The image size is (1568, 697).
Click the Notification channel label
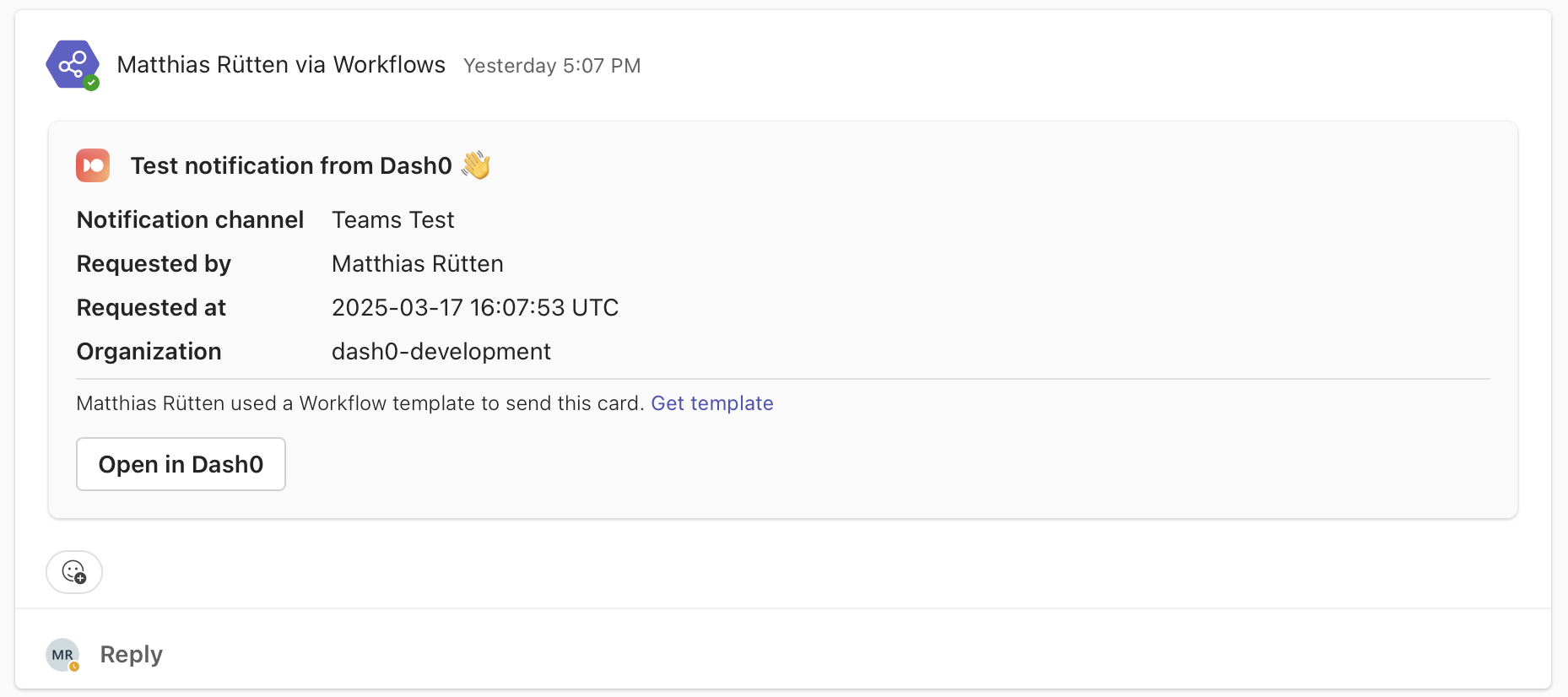coord(190,220)
